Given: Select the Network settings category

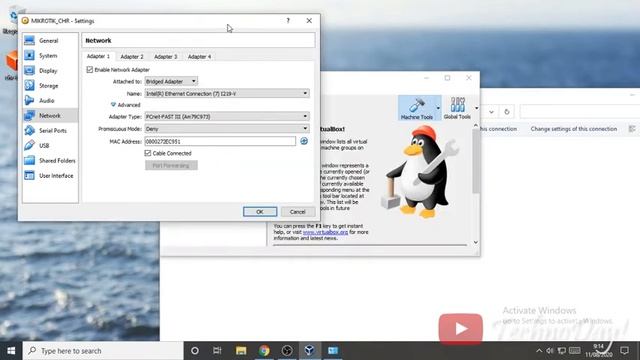Looking at the screenshot, I should click(x=50, y=116).
